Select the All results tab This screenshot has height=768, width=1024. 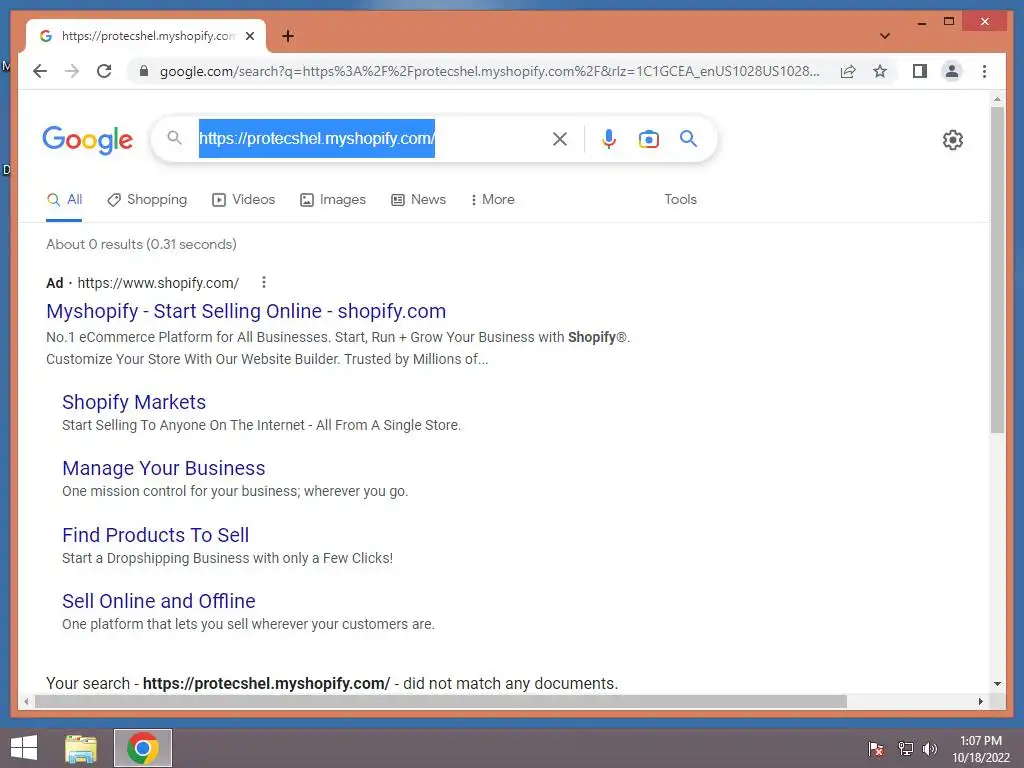(x=64, y=199)
